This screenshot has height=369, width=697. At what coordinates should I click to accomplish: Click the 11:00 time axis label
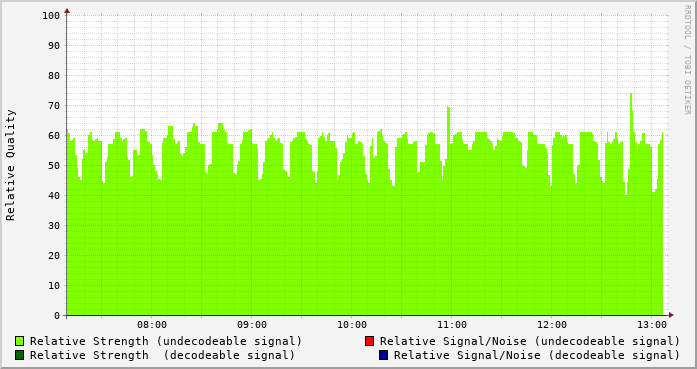tap(452, 325)
